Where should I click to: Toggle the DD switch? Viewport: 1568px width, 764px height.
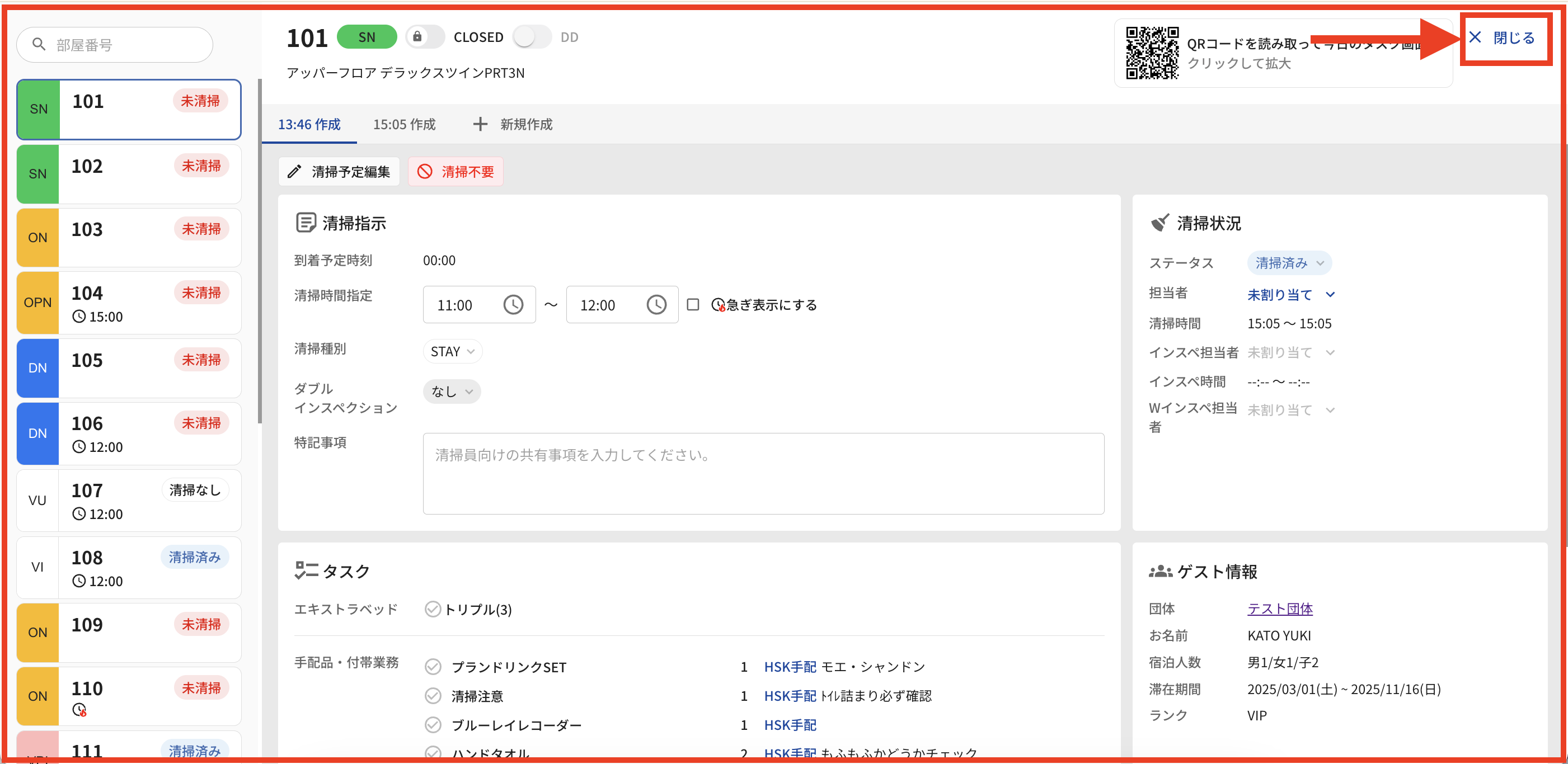click(532, 37)
